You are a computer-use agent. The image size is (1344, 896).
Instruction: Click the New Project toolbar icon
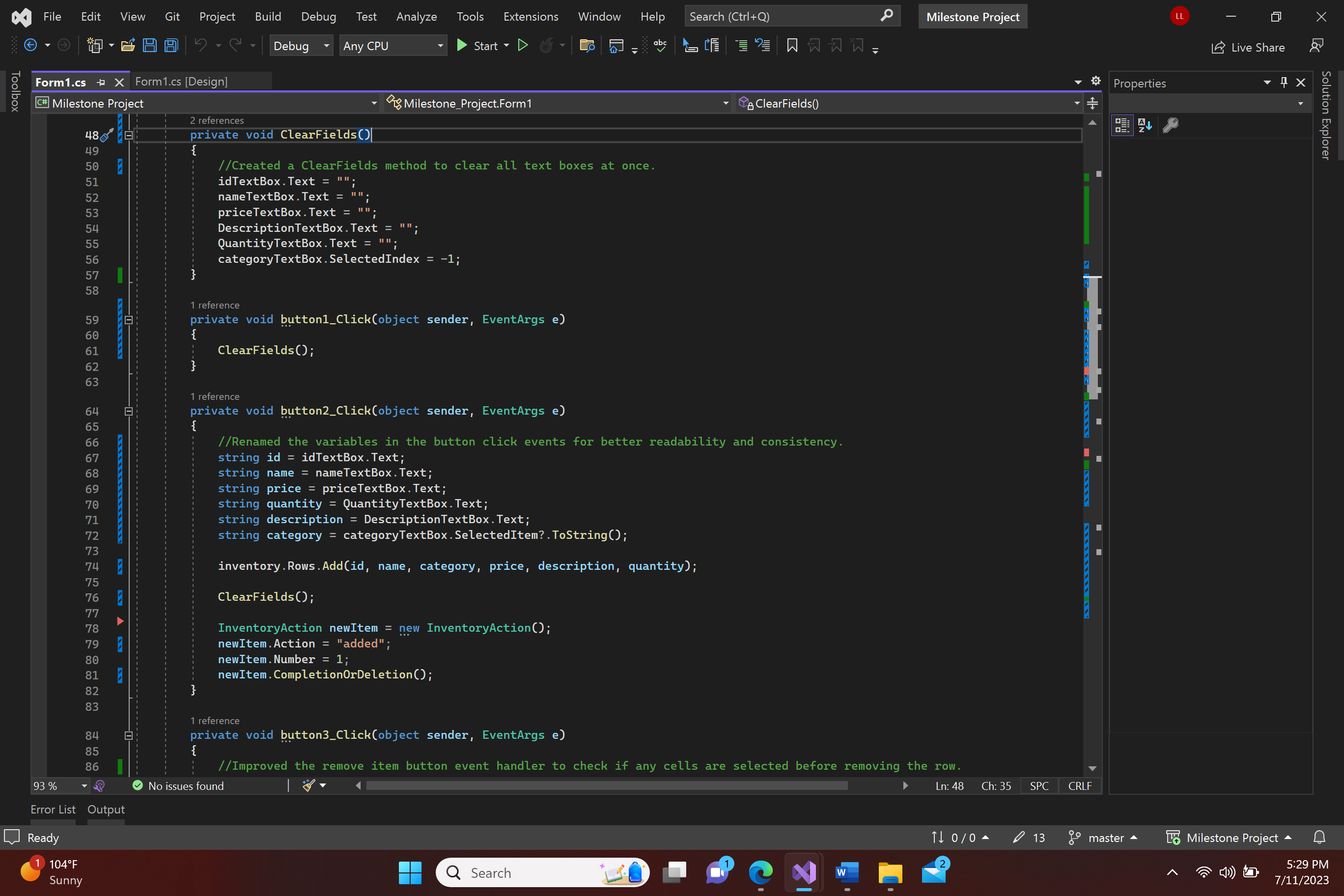(94, 46)
